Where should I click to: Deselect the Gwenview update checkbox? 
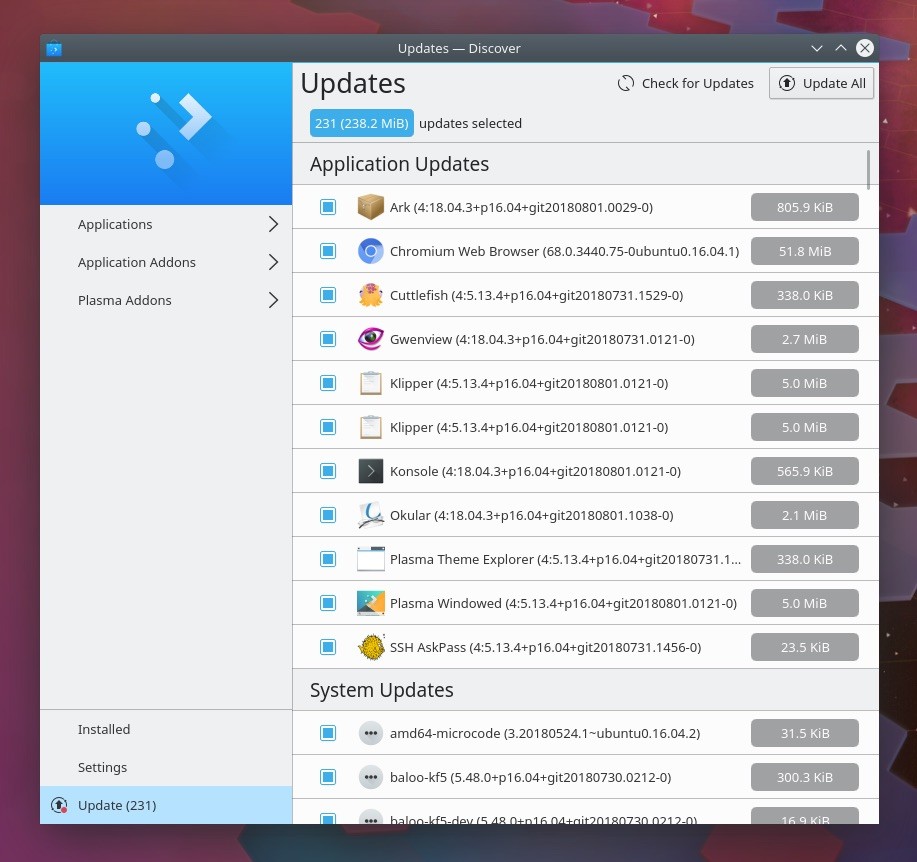click(328, 339)
